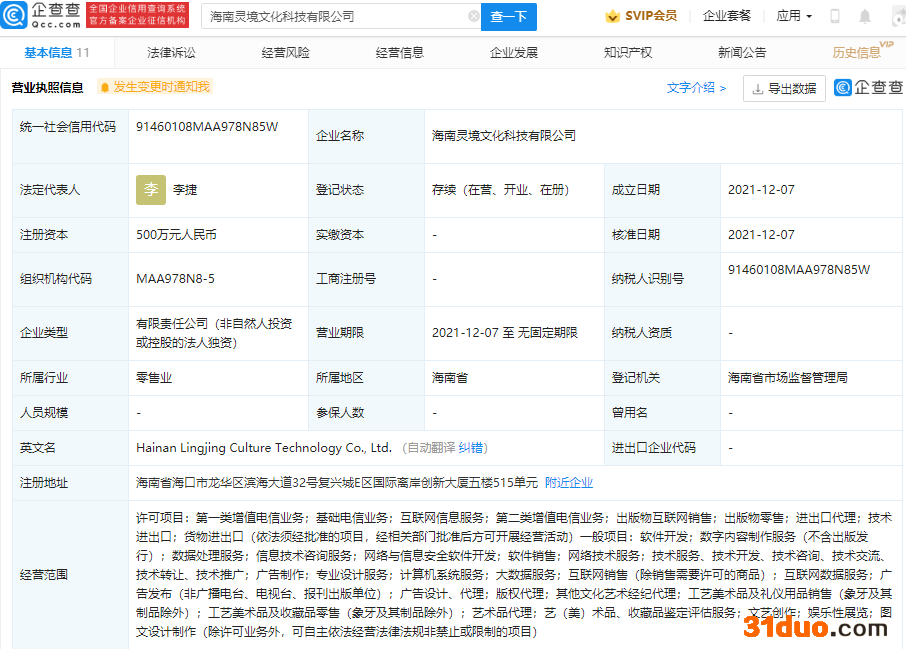Expand 文字介绍 text introduction
Viewport: 906px width, 649px height.
click(x=696, y=88)
